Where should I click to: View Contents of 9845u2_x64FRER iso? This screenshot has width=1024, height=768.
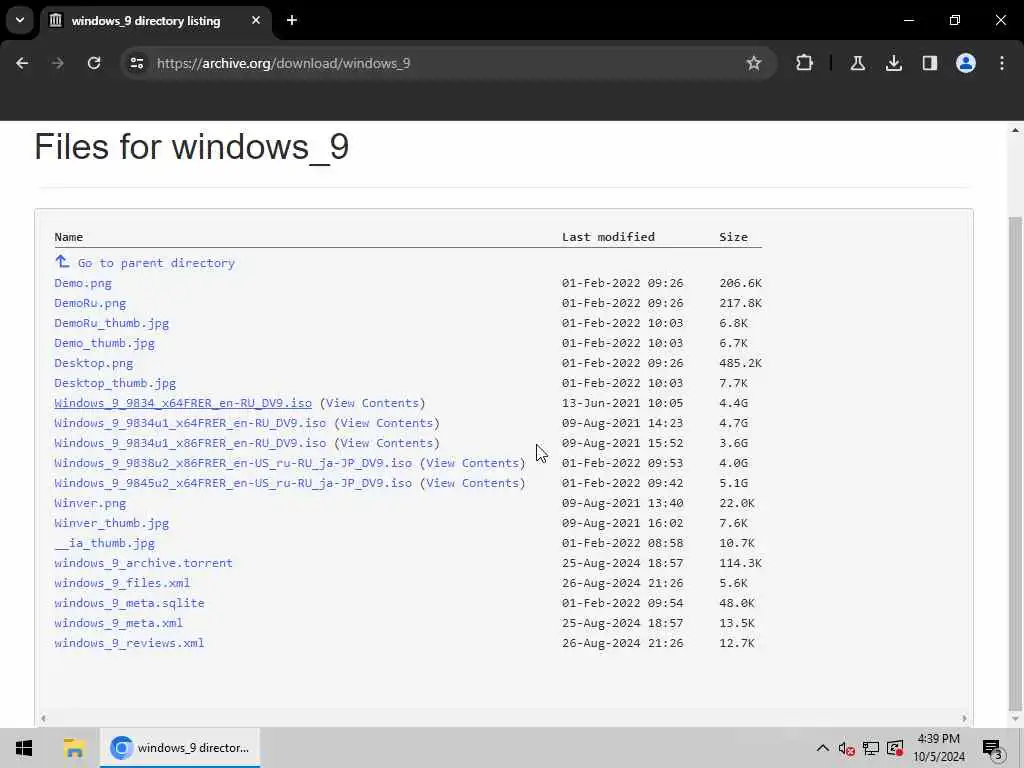pos(472,483)
